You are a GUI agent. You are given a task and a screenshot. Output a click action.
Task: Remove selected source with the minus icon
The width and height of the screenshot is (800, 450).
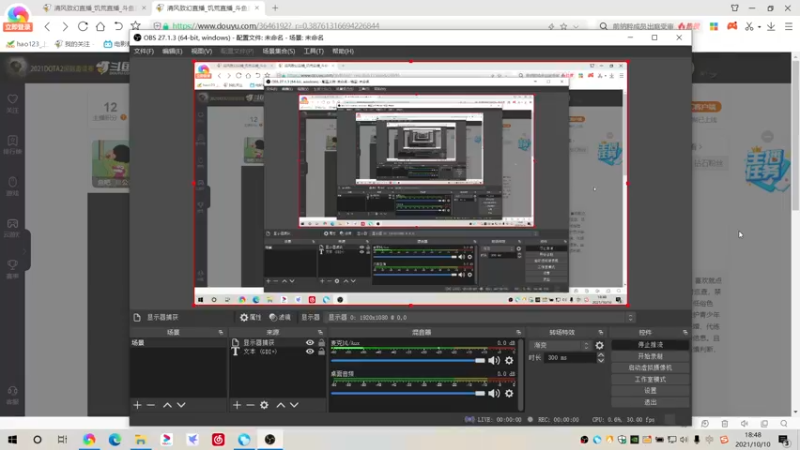(250, 405)
